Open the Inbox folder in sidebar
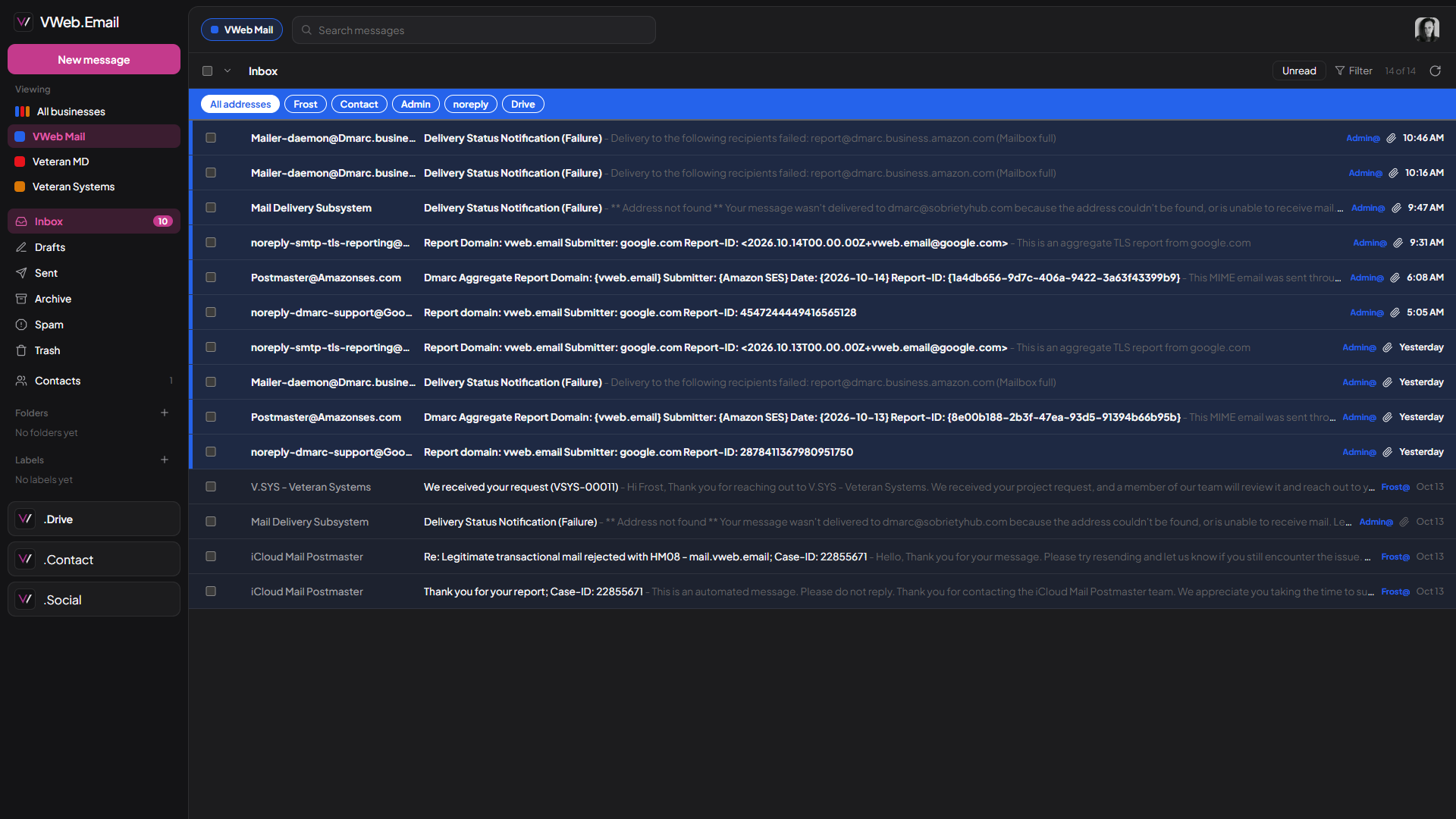 pos(94,221)
